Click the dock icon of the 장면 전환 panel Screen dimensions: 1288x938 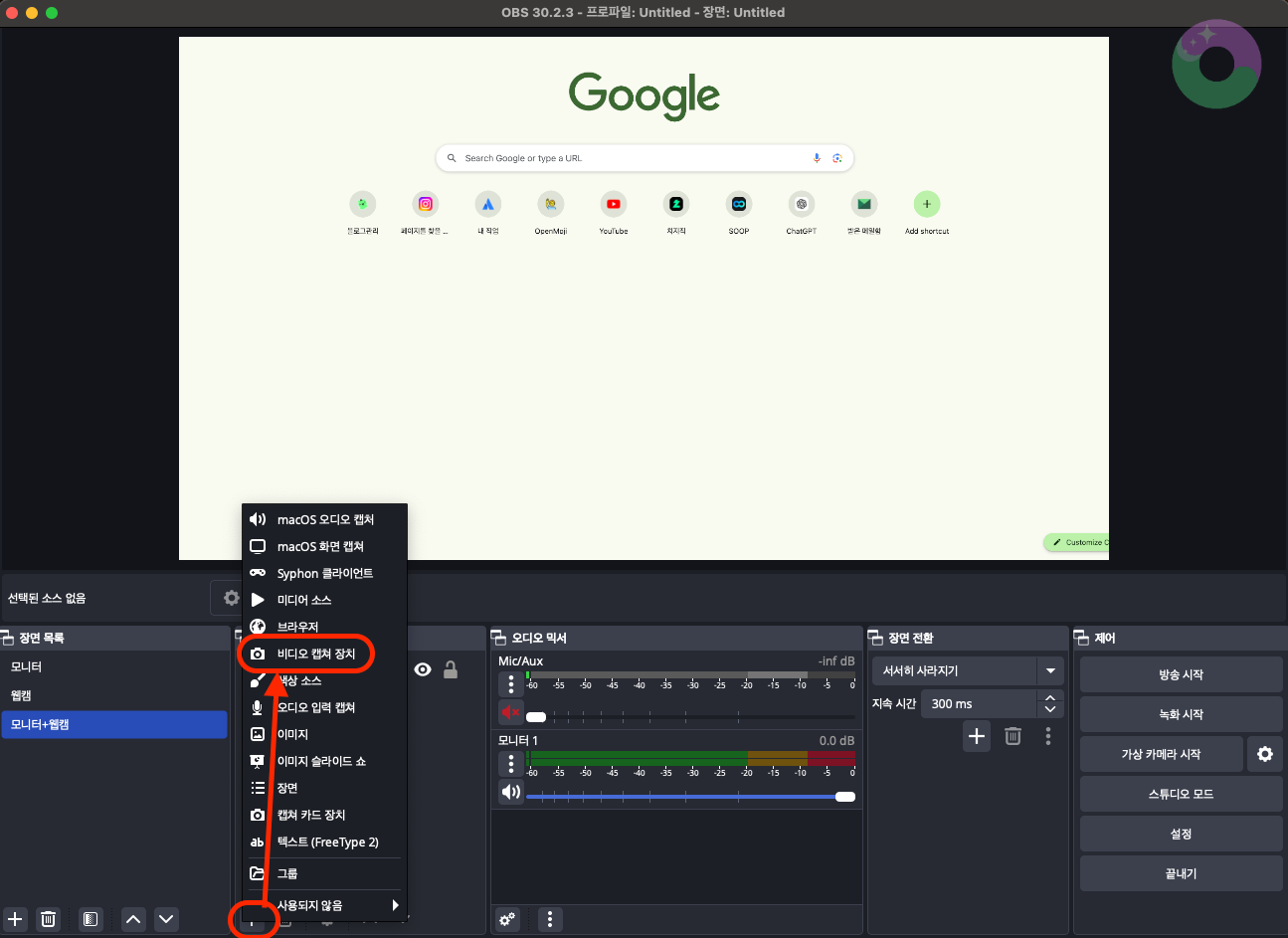point(876,638)
